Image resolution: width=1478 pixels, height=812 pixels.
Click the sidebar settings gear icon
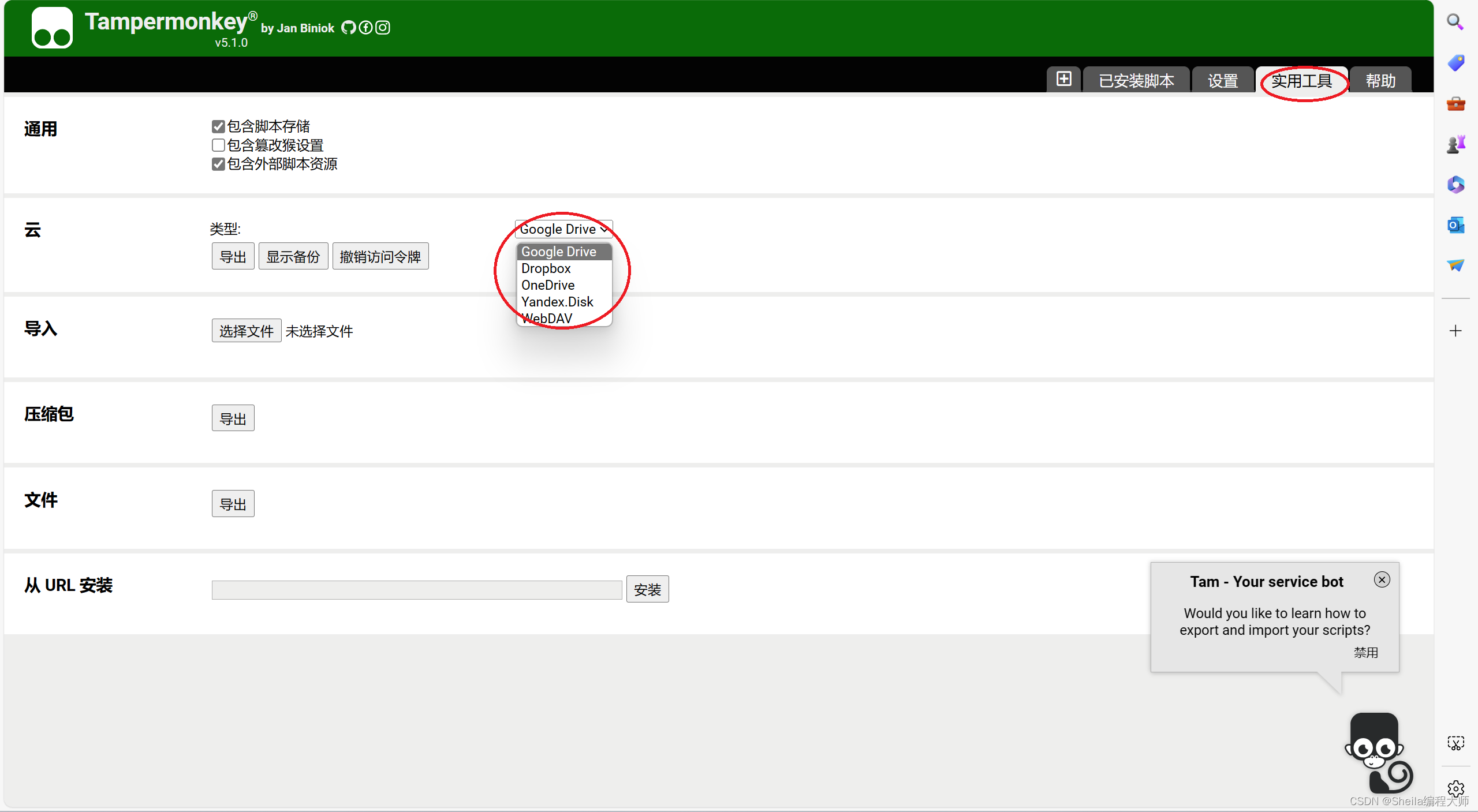tap(1455, 788)
